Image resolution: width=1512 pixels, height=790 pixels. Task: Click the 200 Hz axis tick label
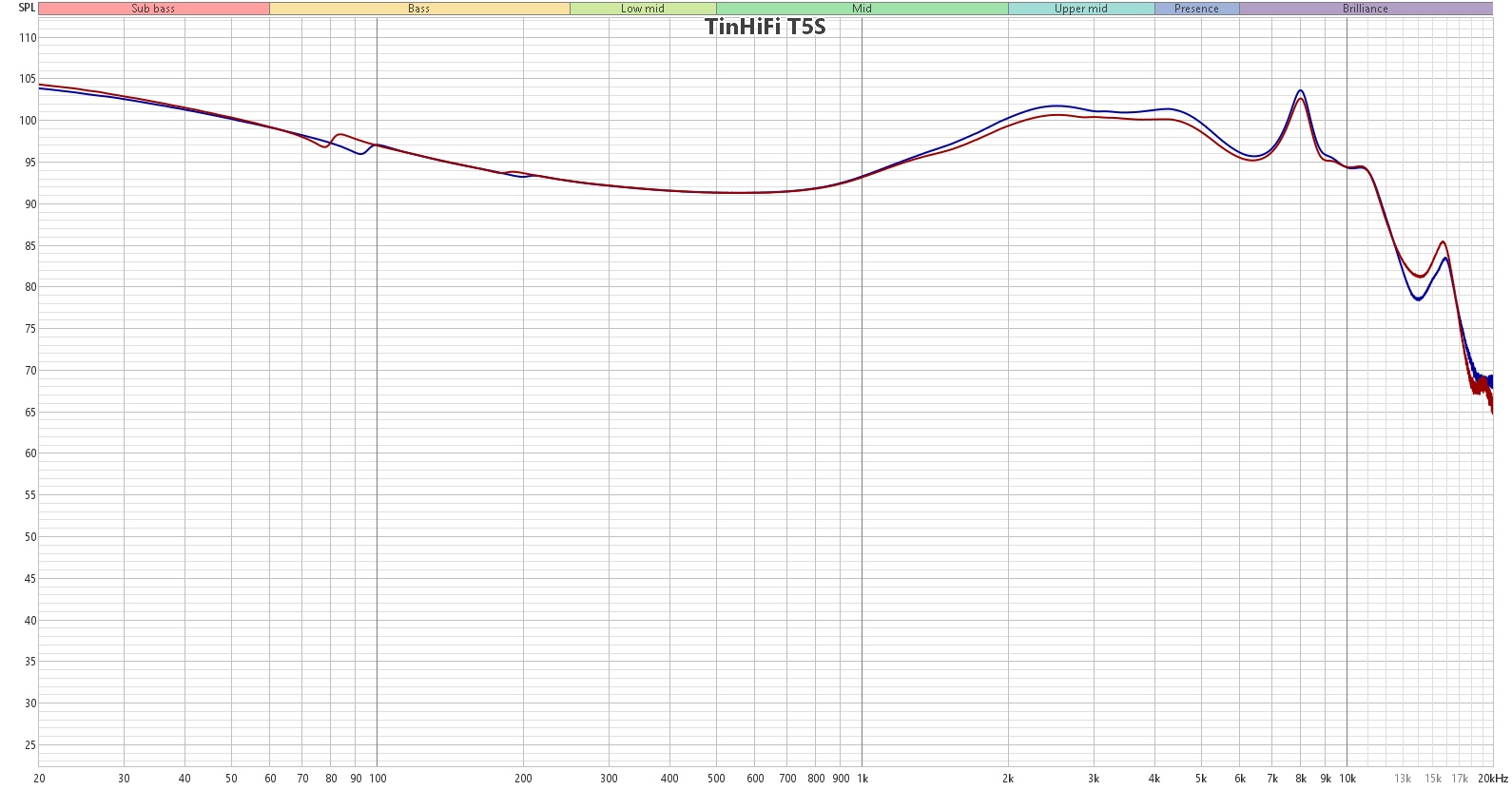[x=523, y=779]
